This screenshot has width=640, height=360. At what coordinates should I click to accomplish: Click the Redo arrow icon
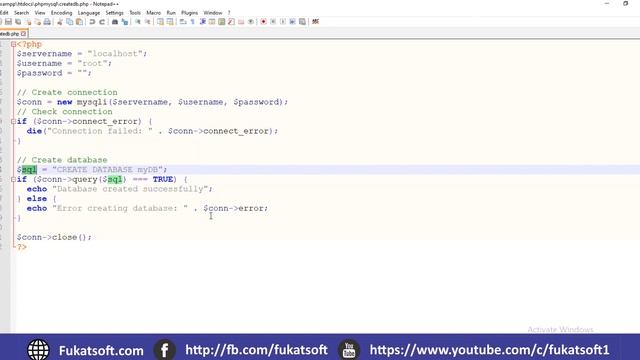click(x=102, y=22)
